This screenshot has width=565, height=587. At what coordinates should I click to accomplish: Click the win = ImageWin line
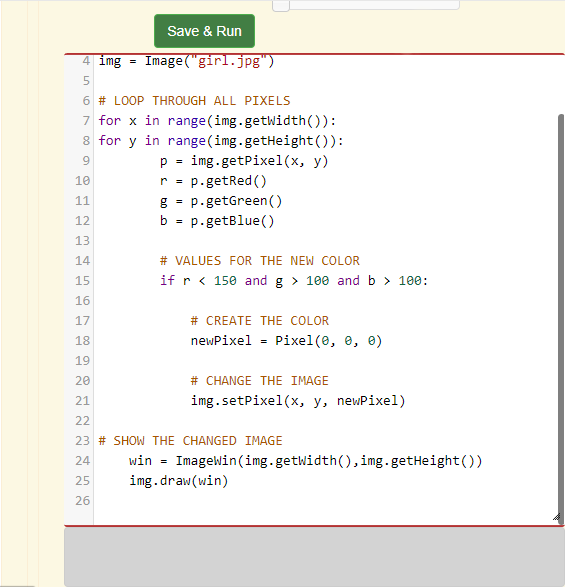(306, 461)
